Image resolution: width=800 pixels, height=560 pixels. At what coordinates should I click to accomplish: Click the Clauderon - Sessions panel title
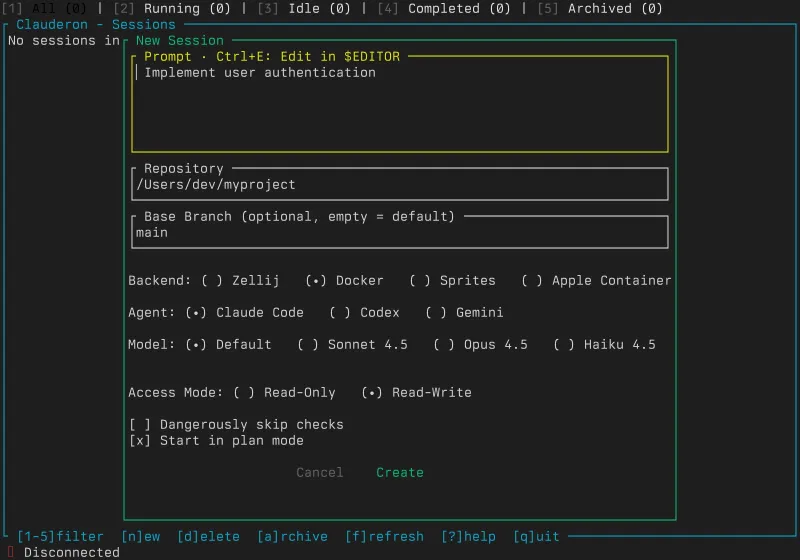(x=96, y=24)
